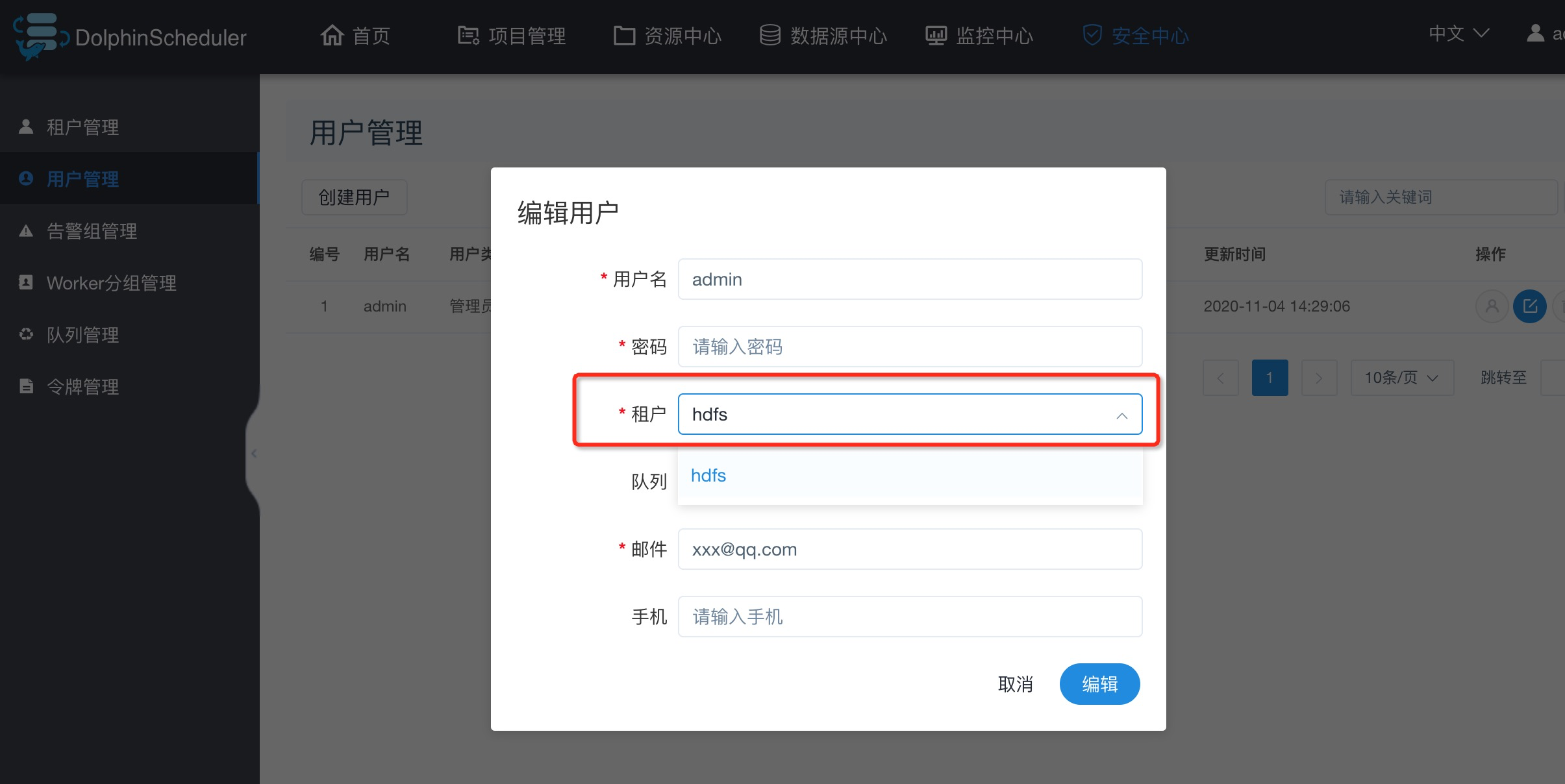Click the blue edit icon in admin row

1529,306
